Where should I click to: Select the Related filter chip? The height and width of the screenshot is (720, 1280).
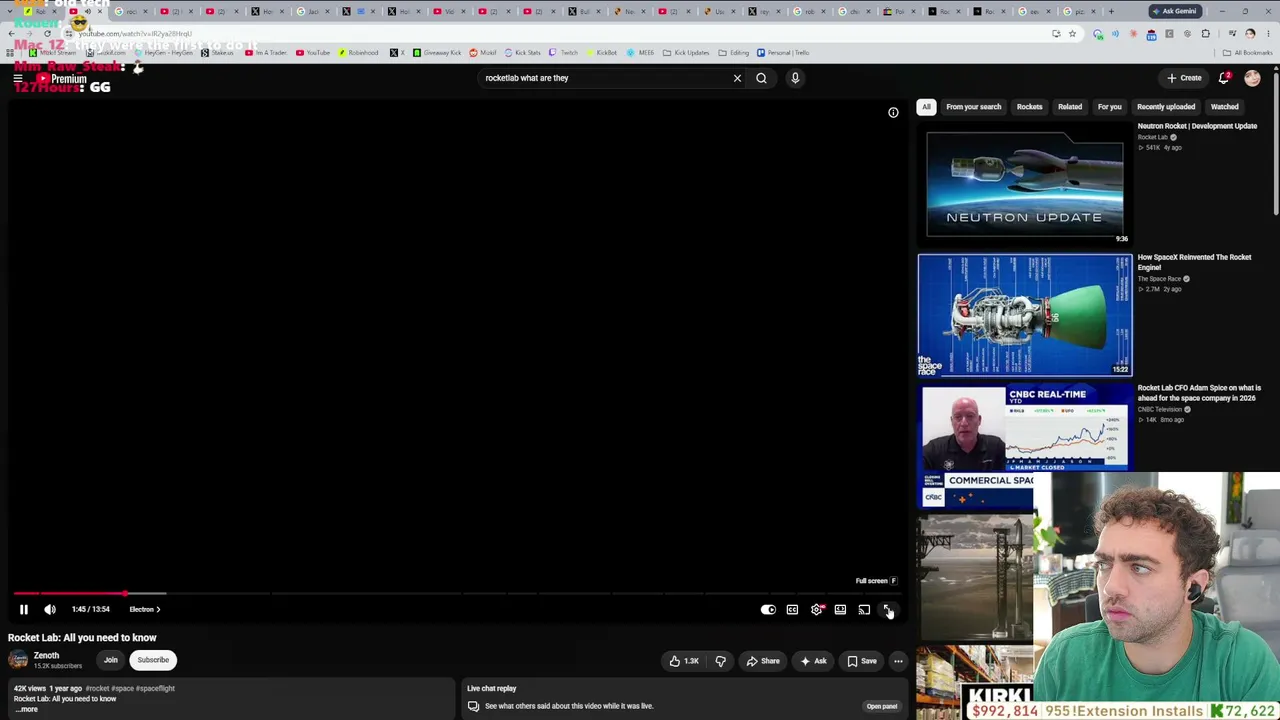(1070, 107)
